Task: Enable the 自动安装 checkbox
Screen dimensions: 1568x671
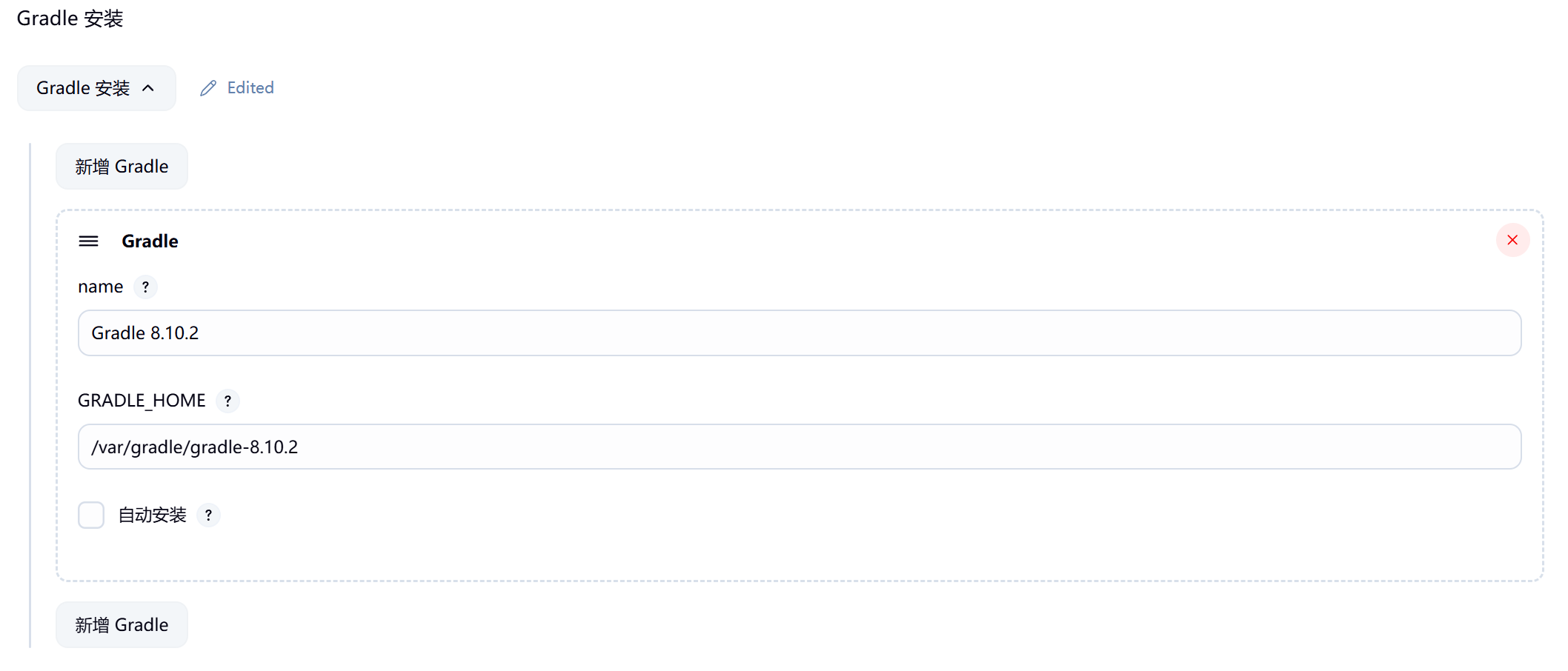Action: (91, 515)
